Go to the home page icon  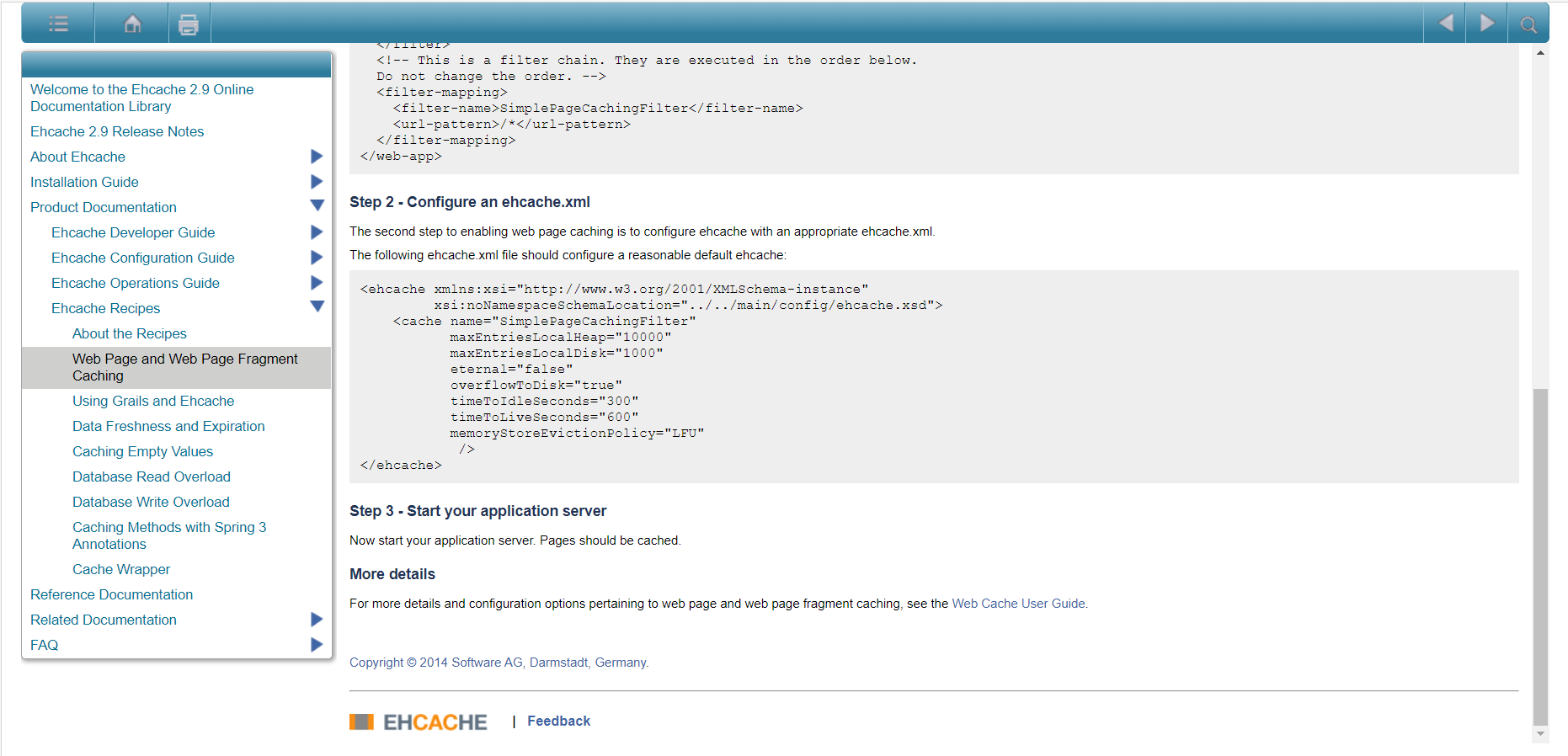pyautogui.click(x=132, y=24)
